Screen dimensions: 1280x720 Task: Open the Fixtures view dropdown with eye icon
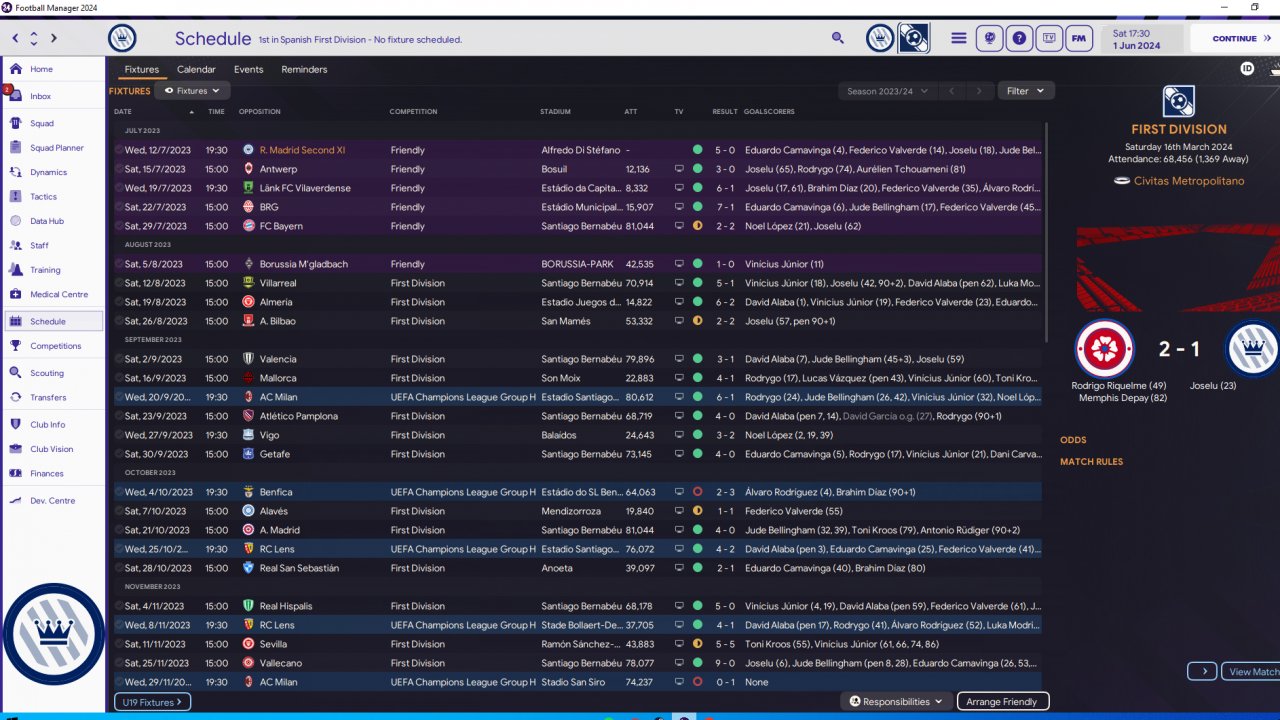tap(192, 91)
